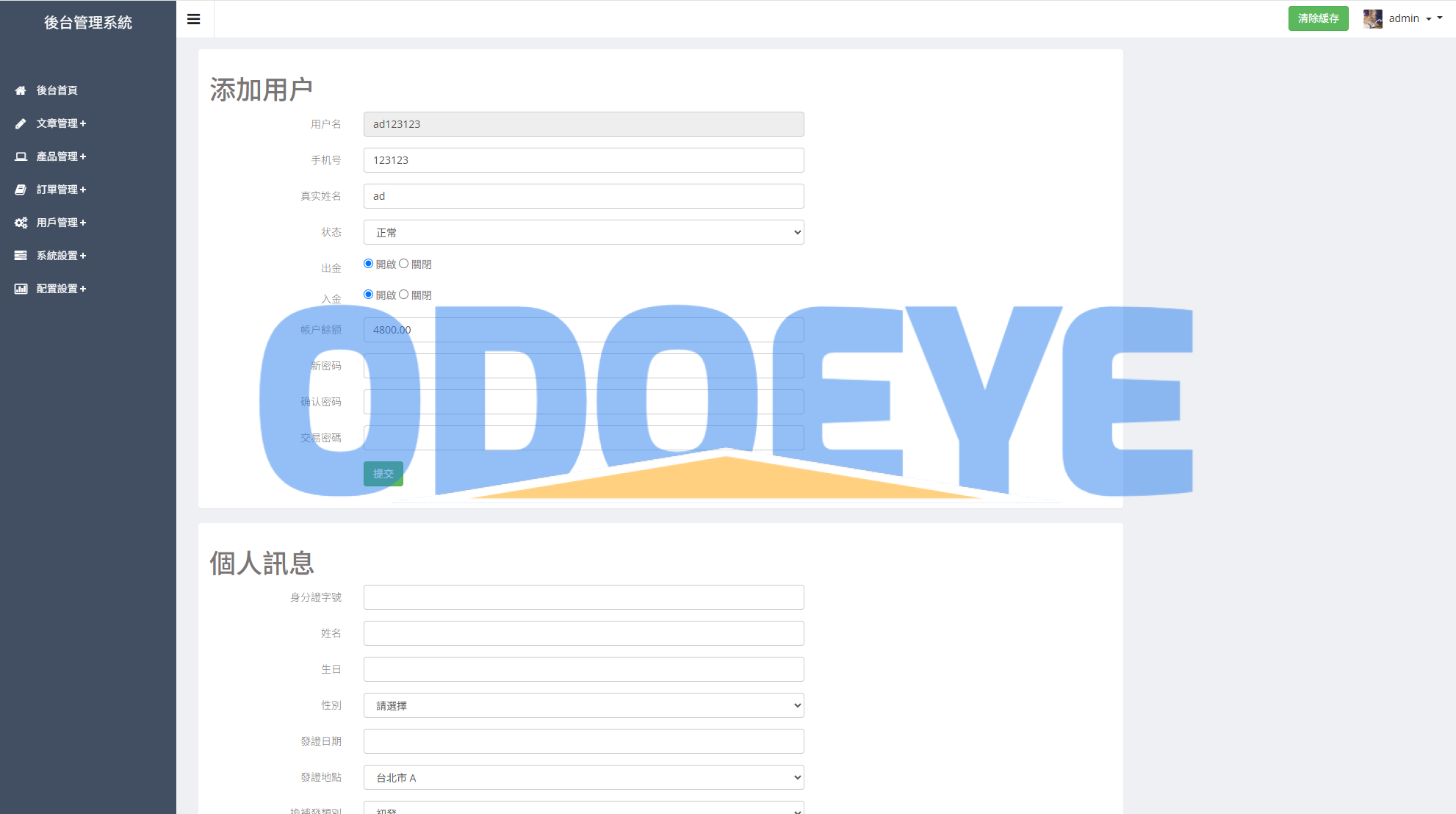Open the 状态 dropdown showing 正常
The width and height of the screenshot is (1456, 814).
(x=583, y=232)
